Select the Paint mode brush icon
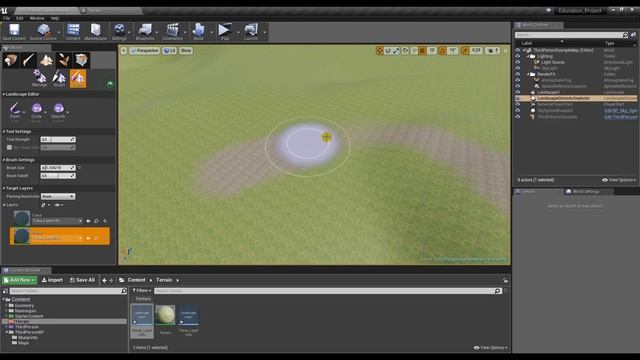This screenshot has height=360, width=640. 28,60
